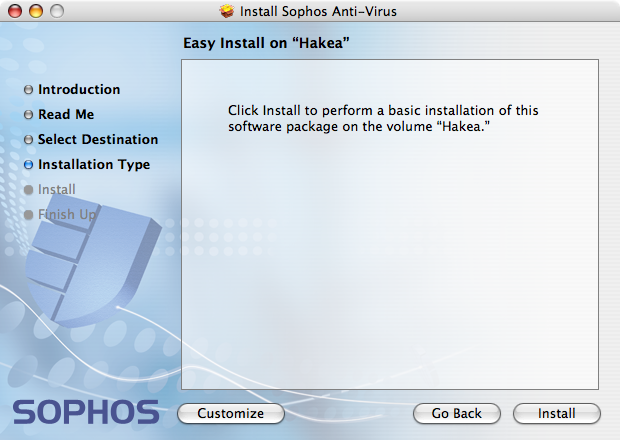Viewport: 620px width, 440px height.
Task: Go Back to the previous step
Action: click(x=457, y=414)
